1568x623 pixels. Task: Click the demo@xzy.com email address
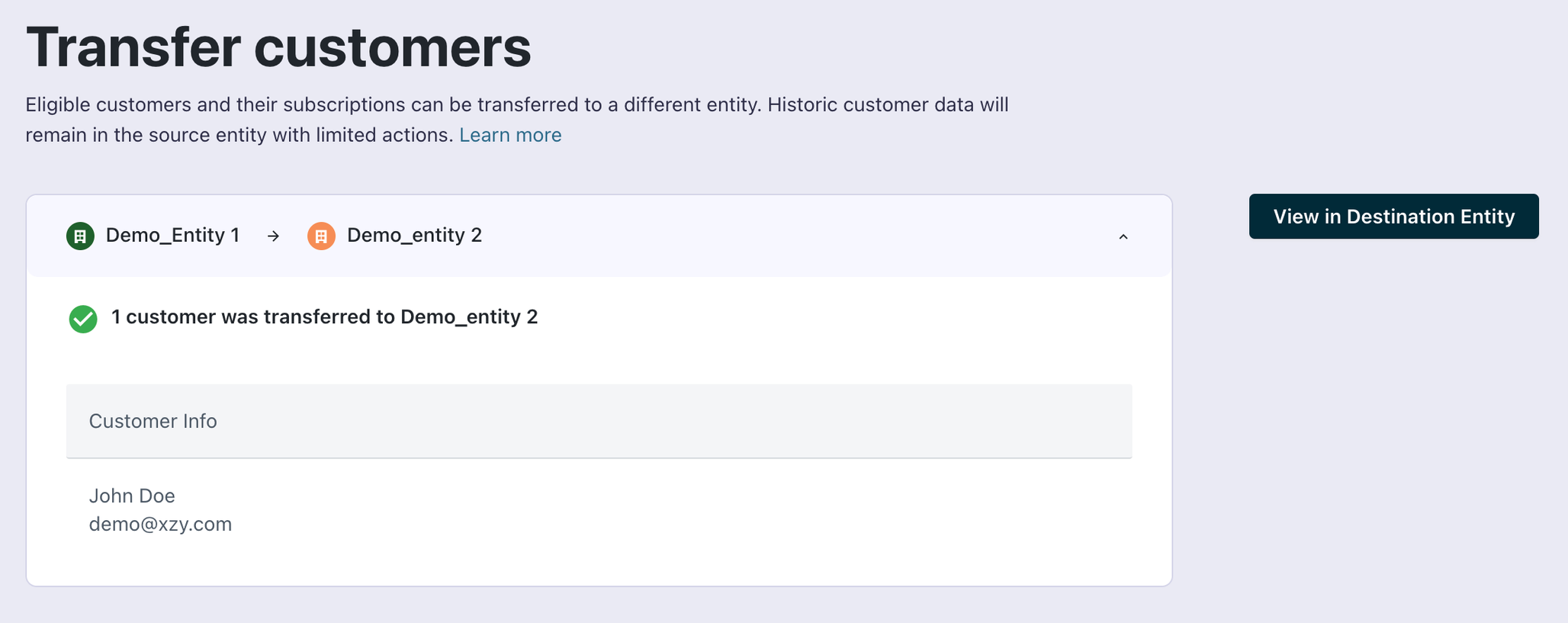click(160, 525)
